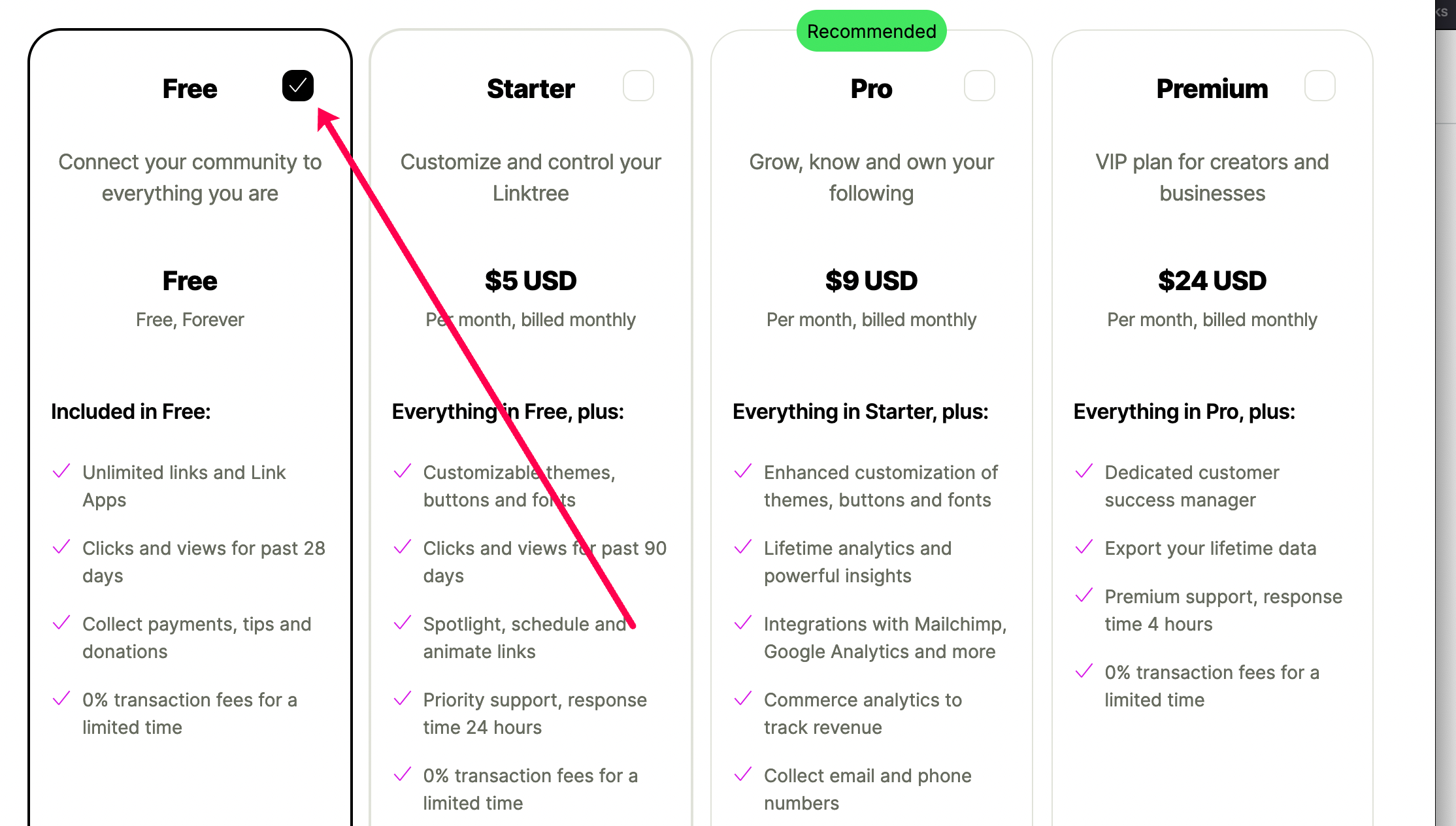Select the Starter plan checkbox

click(638, 86)
